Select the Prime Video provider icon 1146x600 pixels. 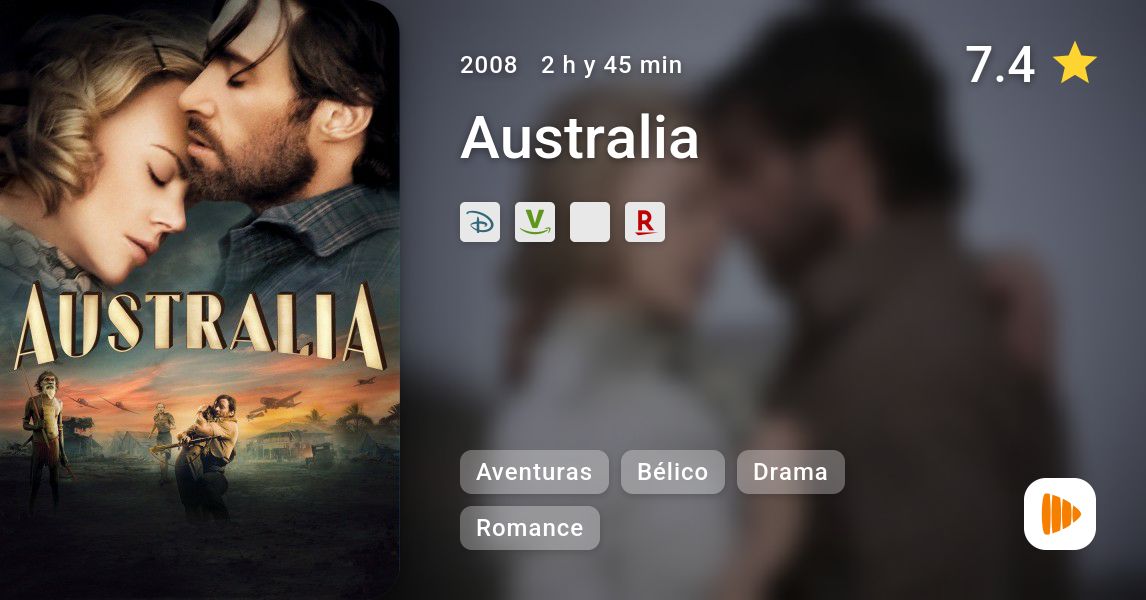535,222
